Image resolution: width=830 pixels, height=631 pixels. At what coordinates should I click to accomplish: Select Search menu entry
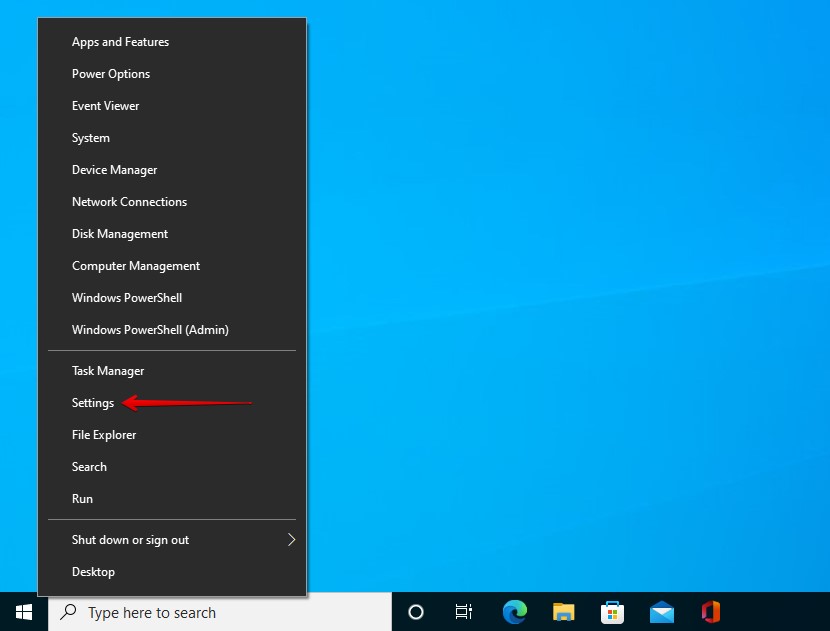pyautogui.click(x=172, y=467)
